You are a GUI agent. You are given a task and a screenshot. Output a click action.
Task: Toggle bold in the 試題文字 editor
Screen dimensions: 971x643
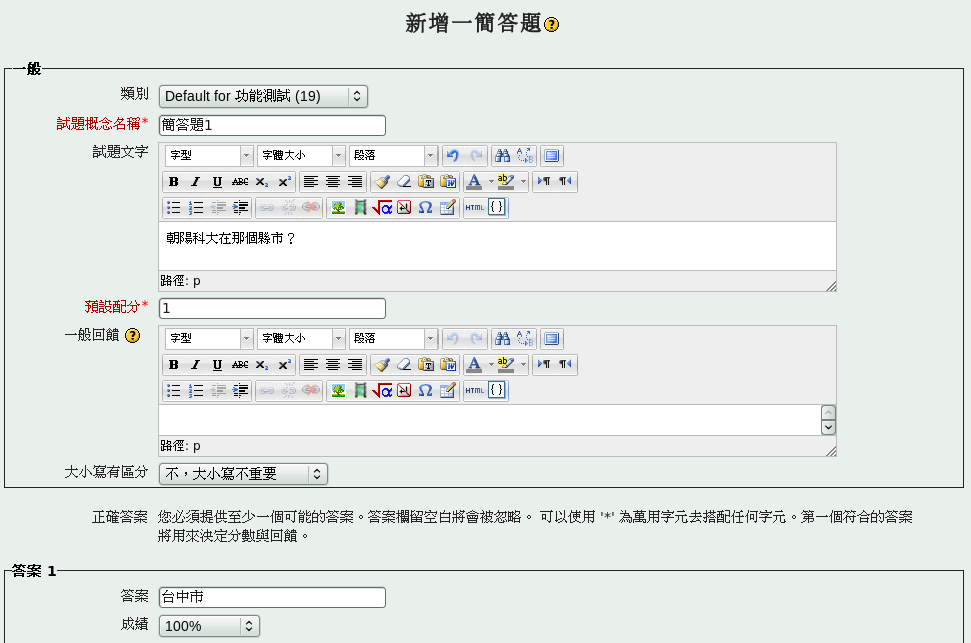click(174, 182)
